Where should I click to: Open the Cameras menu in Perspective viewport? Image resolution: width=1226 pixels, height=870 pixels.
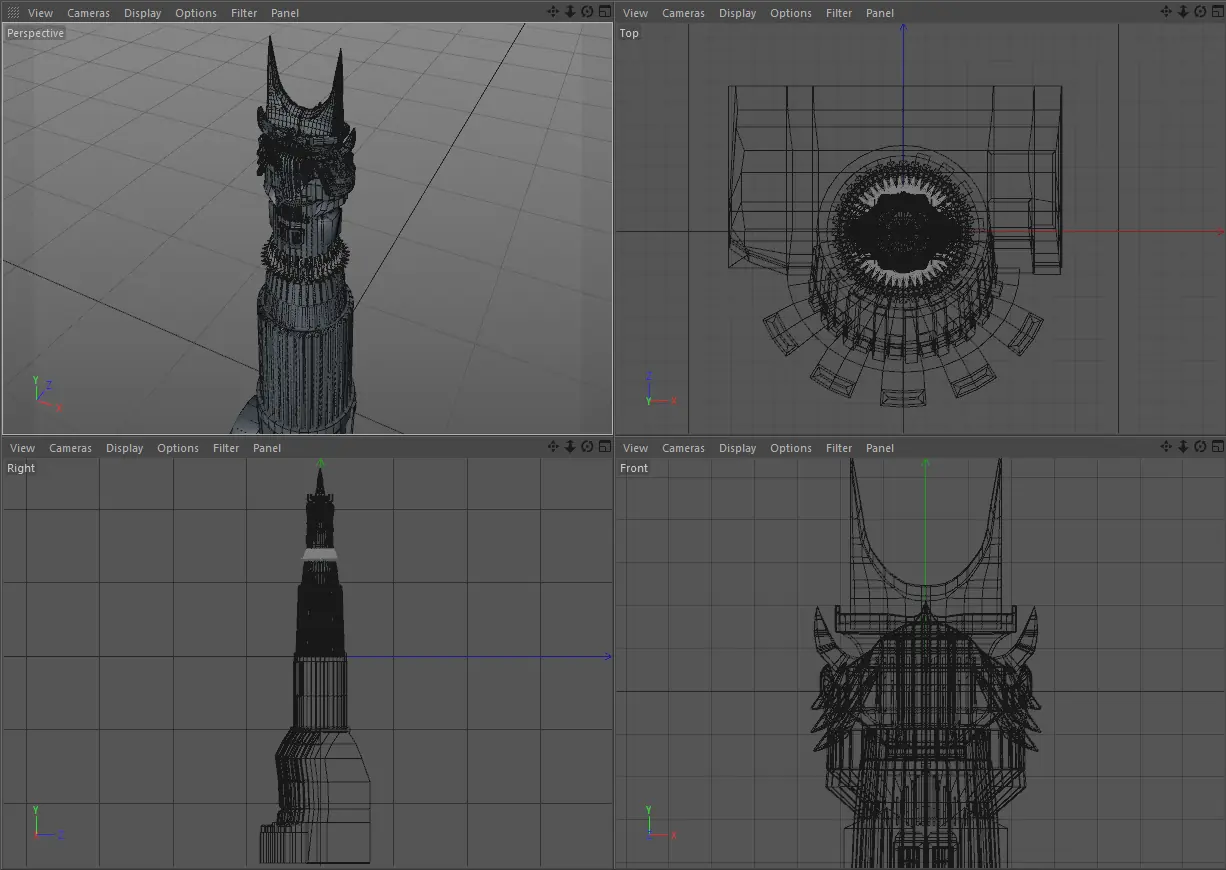[x=89, y=13]
